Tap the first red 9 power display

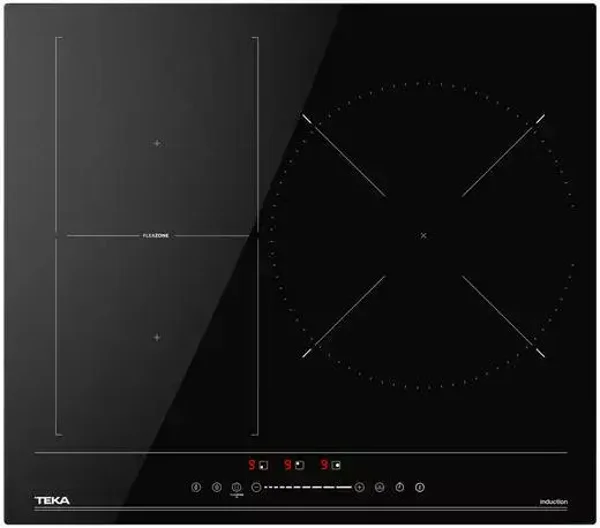click(x=251, y=465)
